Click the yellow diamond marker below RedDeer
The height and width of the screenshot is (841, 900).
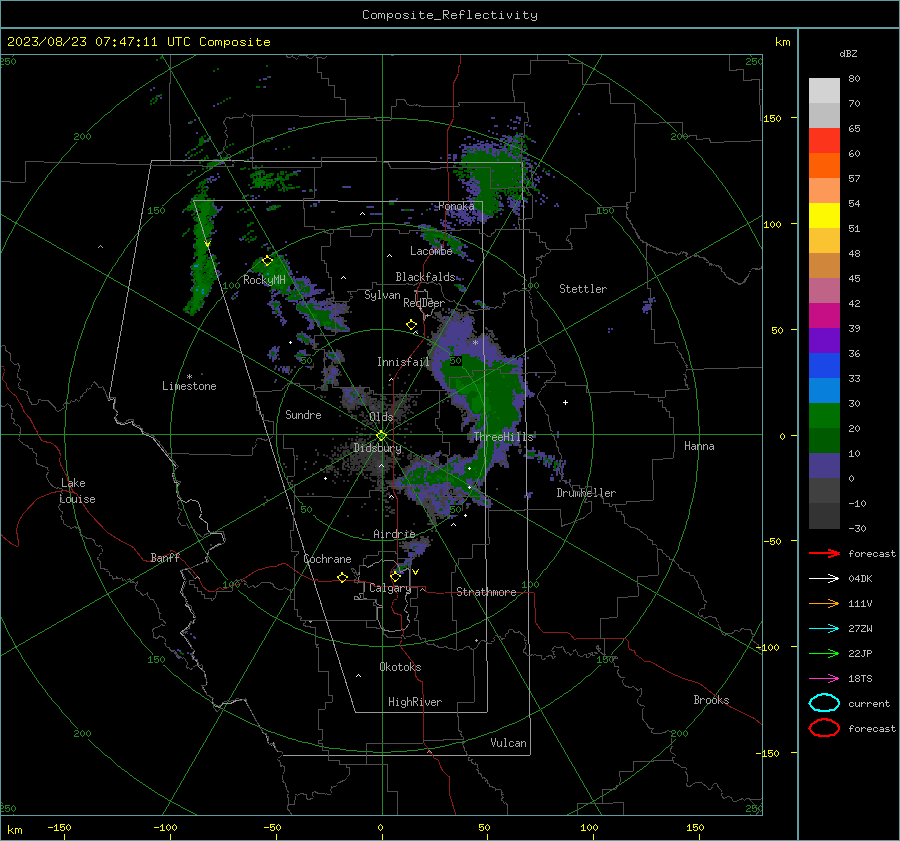(412, 325)
